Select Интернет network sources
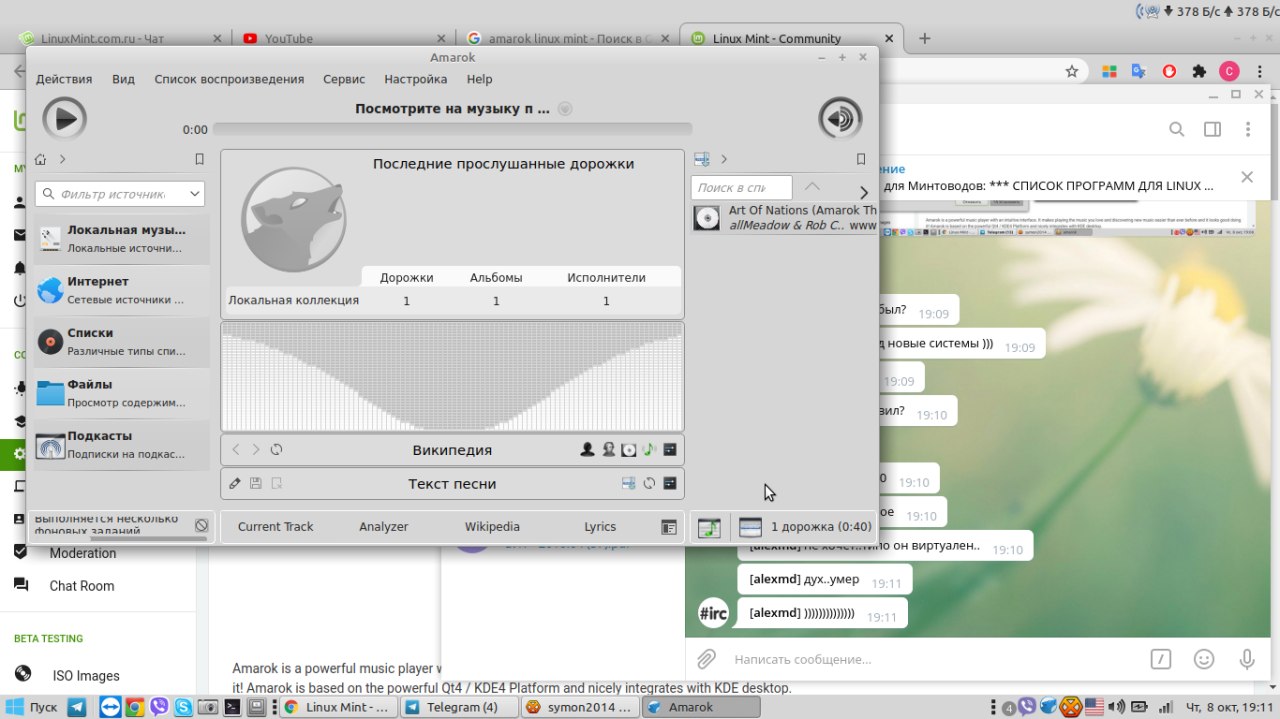 (122, 290)
